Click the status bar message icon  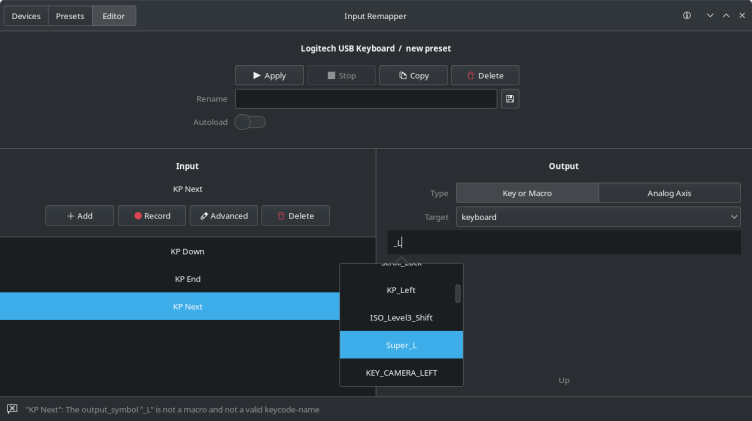12,409
